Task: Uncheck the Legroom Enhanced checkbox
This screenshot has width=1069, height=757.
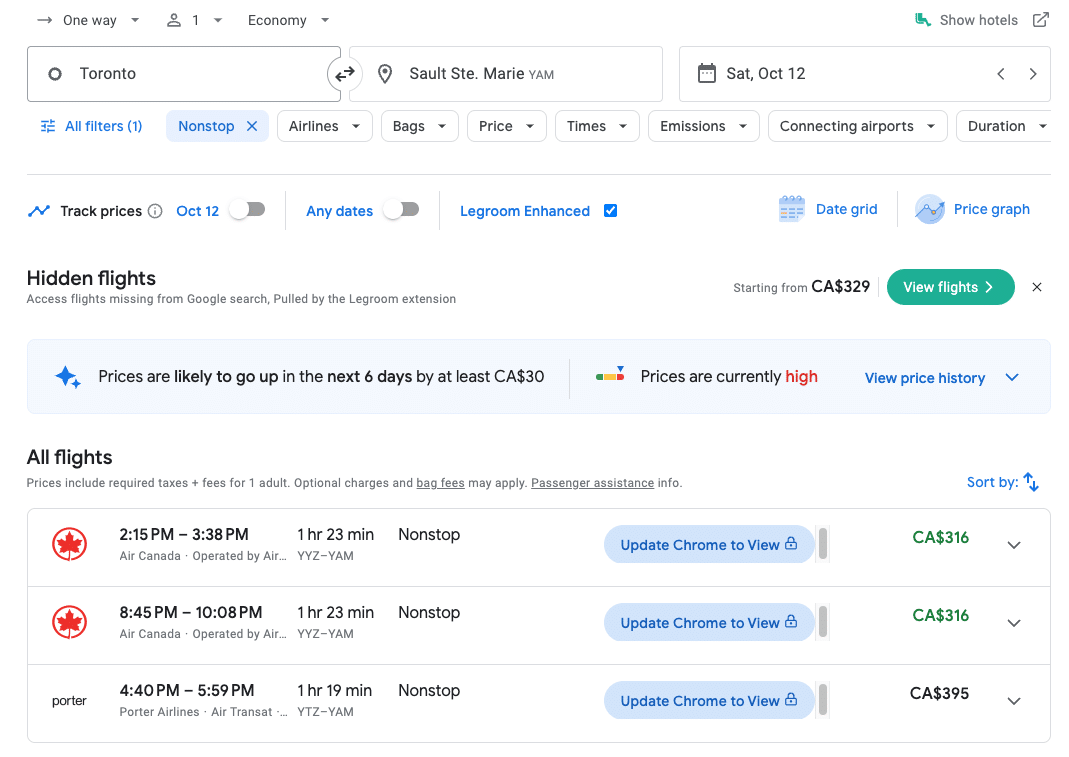Action: click(610, 211)
